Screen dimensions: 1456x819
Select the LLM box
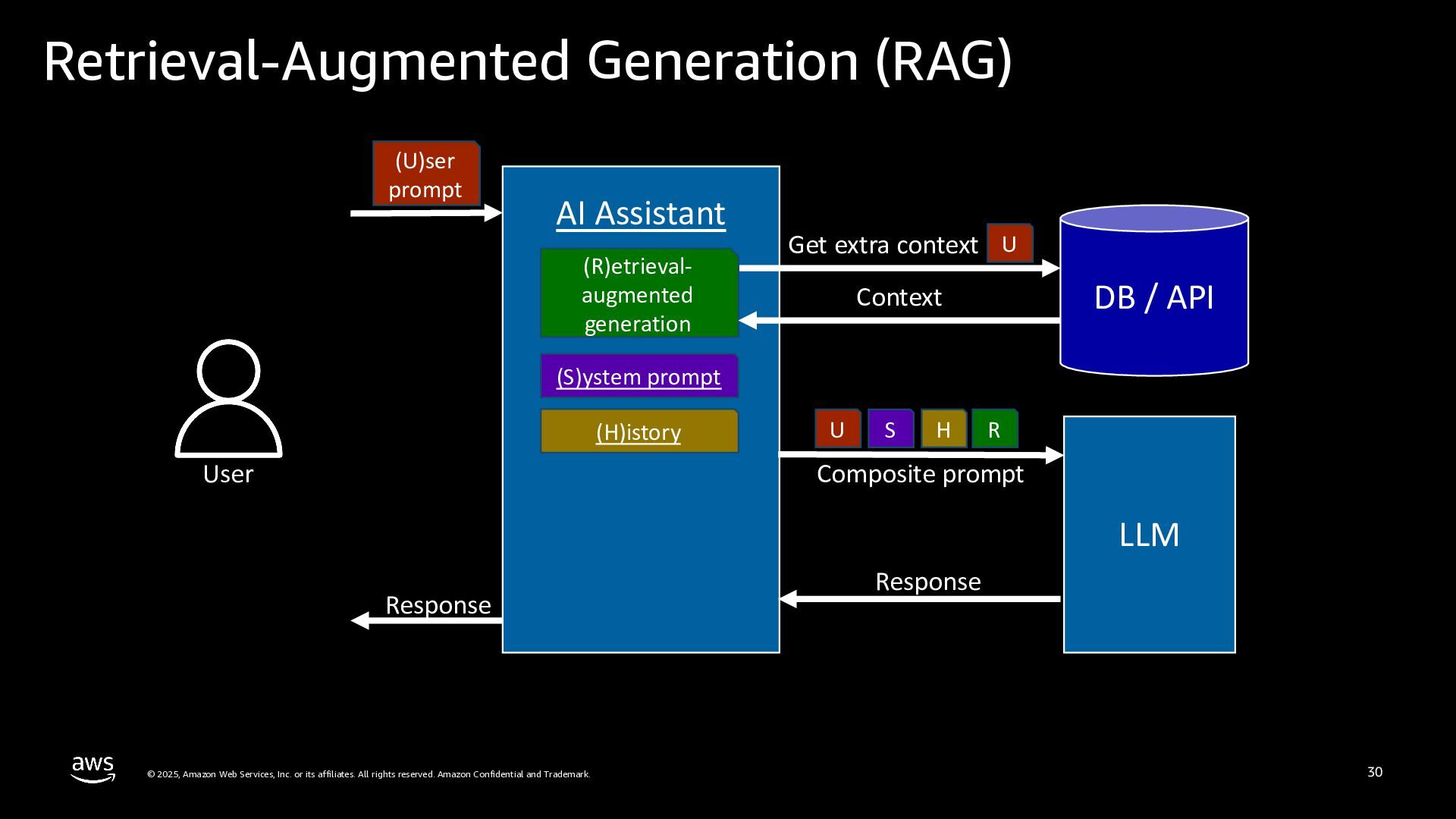pyautogui.click(x=1149, y=534)
